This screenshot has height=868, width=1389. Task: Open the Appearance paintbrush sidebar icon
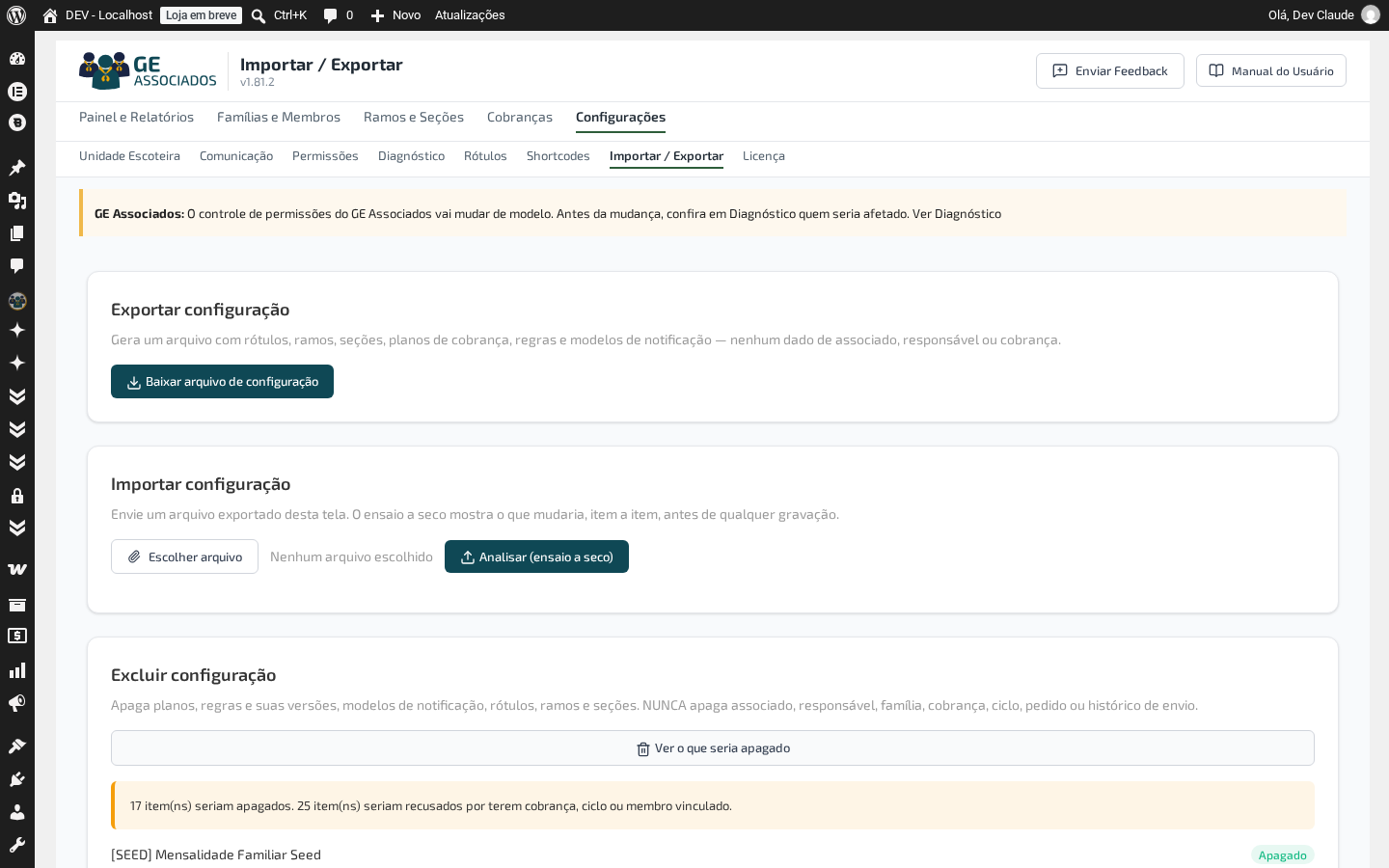[17, 746]
